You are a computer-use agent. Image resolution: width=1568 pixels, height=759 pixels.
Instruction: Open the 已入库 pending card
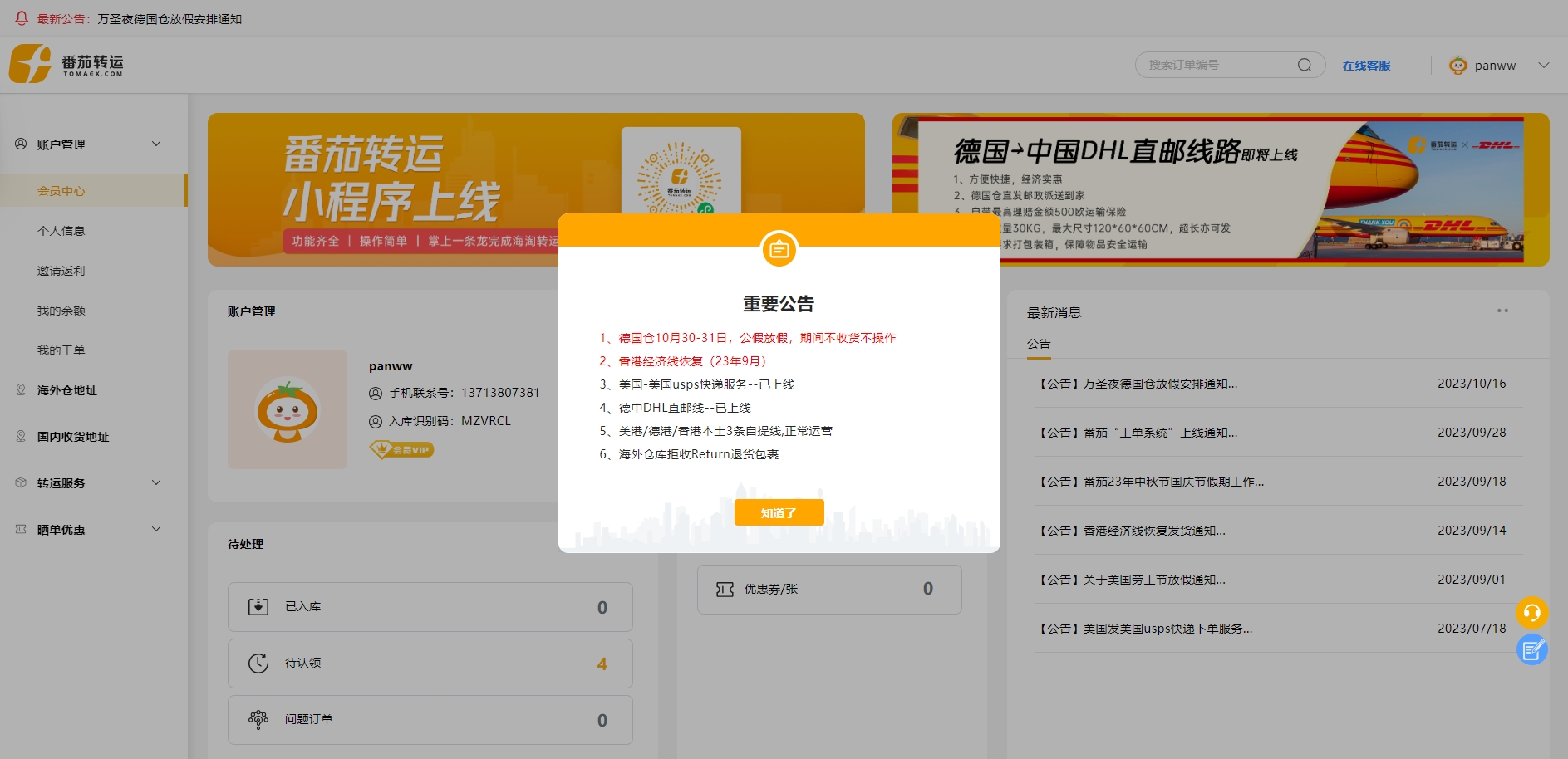click(430, 607)
